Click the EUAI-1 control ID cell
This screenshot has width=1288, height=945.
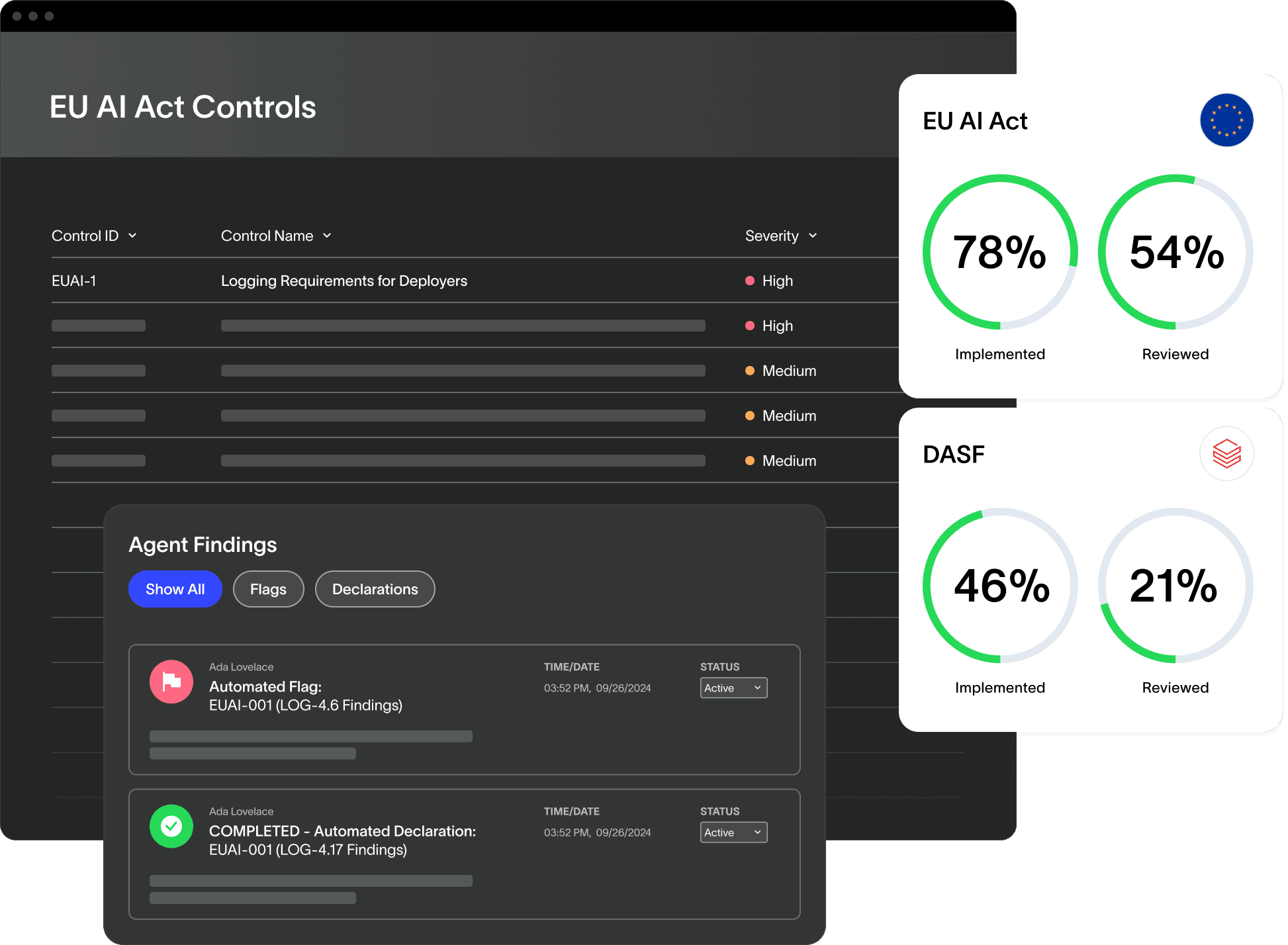coord(74,281)
